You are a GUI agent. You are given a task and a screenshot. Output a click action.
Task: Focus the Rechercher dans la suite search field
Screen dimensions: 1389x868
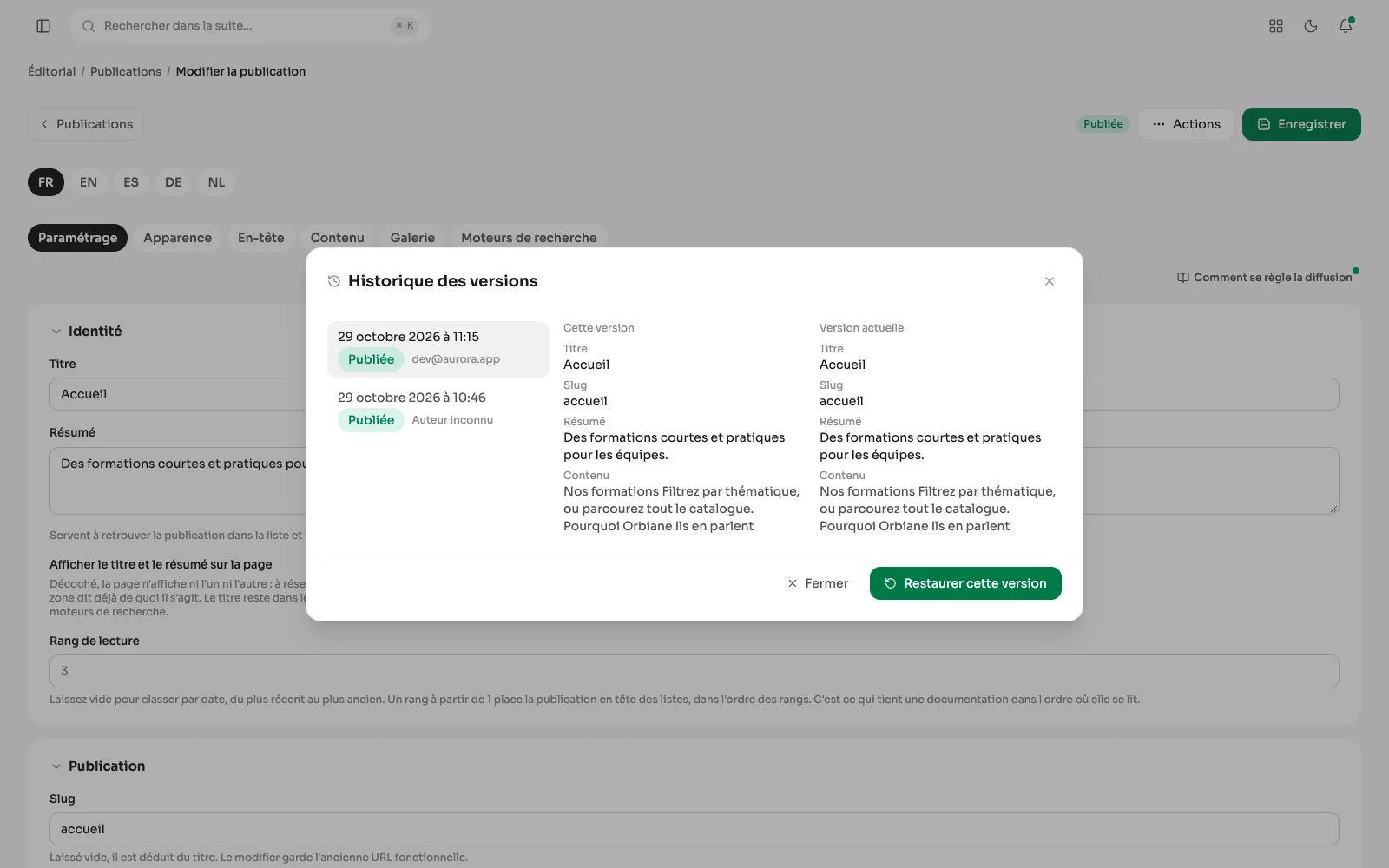pyautogui.click(x=250, y=26)
